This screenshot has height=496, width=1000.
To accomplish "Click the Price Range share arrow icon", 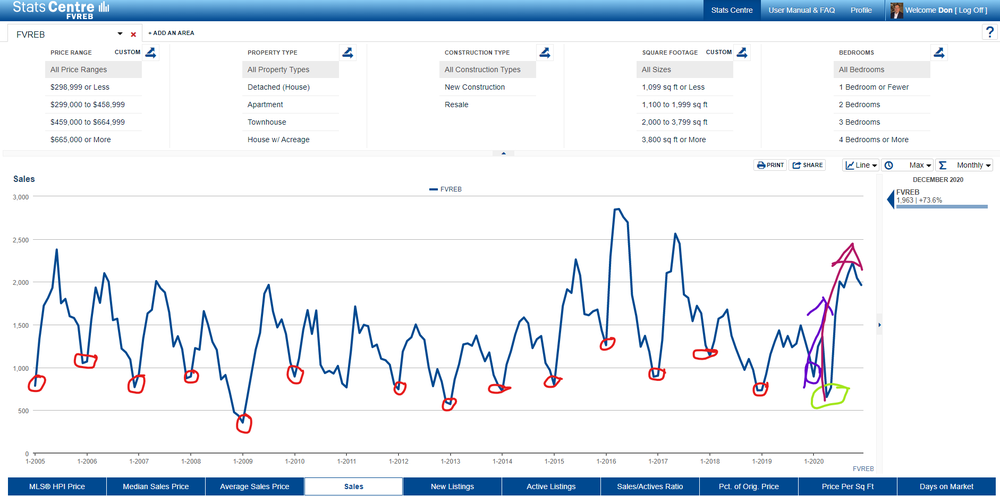I will 151,53.
